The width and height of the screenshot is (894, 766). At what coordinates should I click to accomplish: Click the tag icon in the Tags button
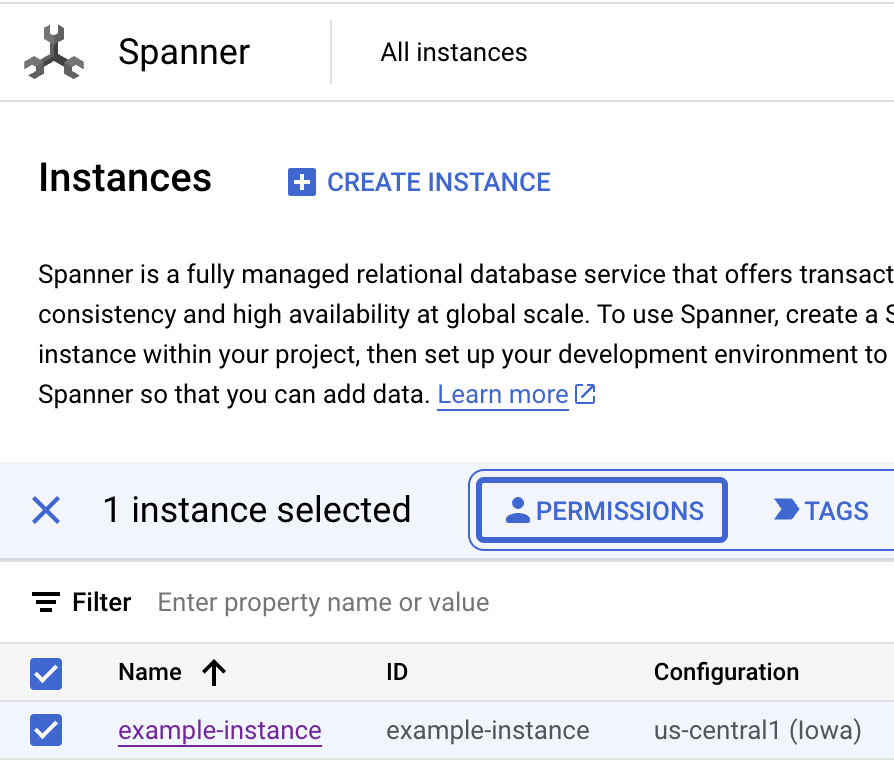pos(784,510)
